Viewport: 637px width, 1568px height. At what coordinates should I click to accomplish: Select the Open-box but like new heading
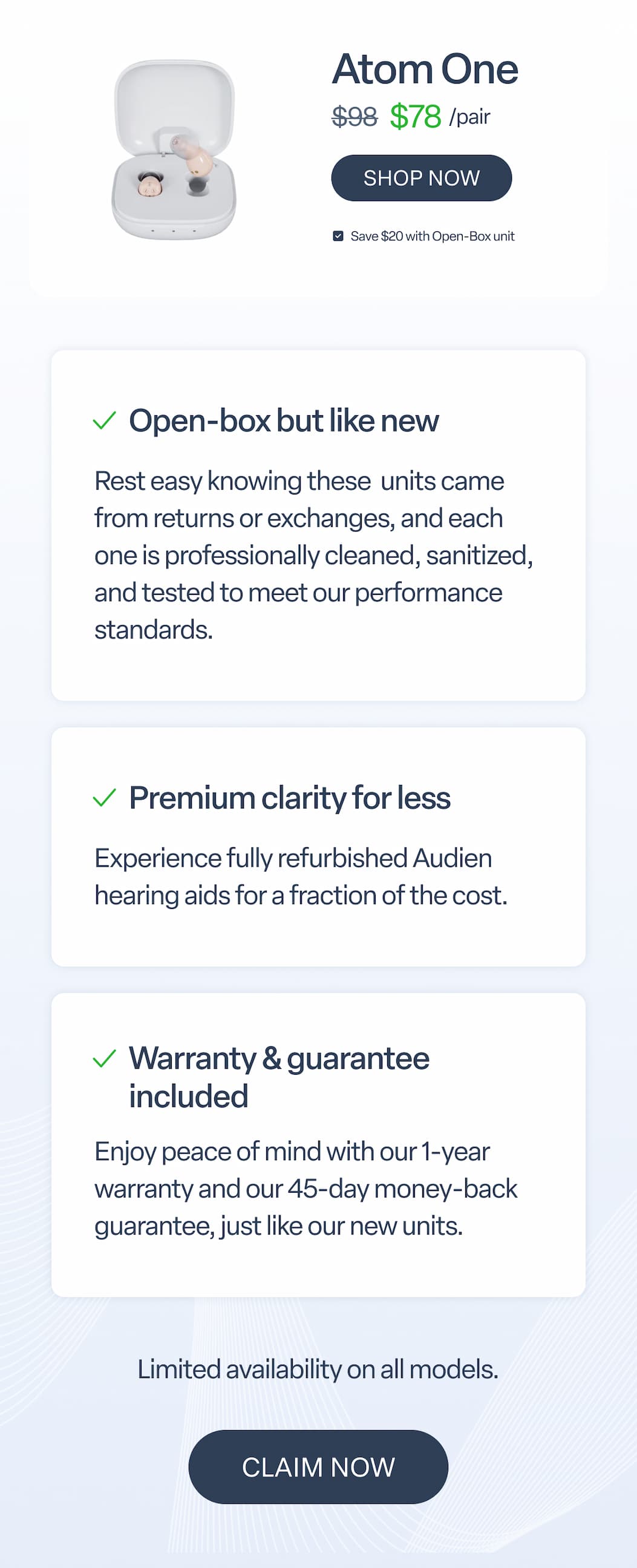[x=284, y=421]
